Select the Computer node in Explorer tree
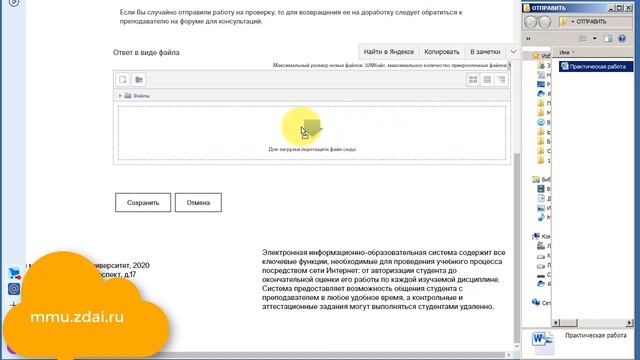 click(x=541, y=236)
